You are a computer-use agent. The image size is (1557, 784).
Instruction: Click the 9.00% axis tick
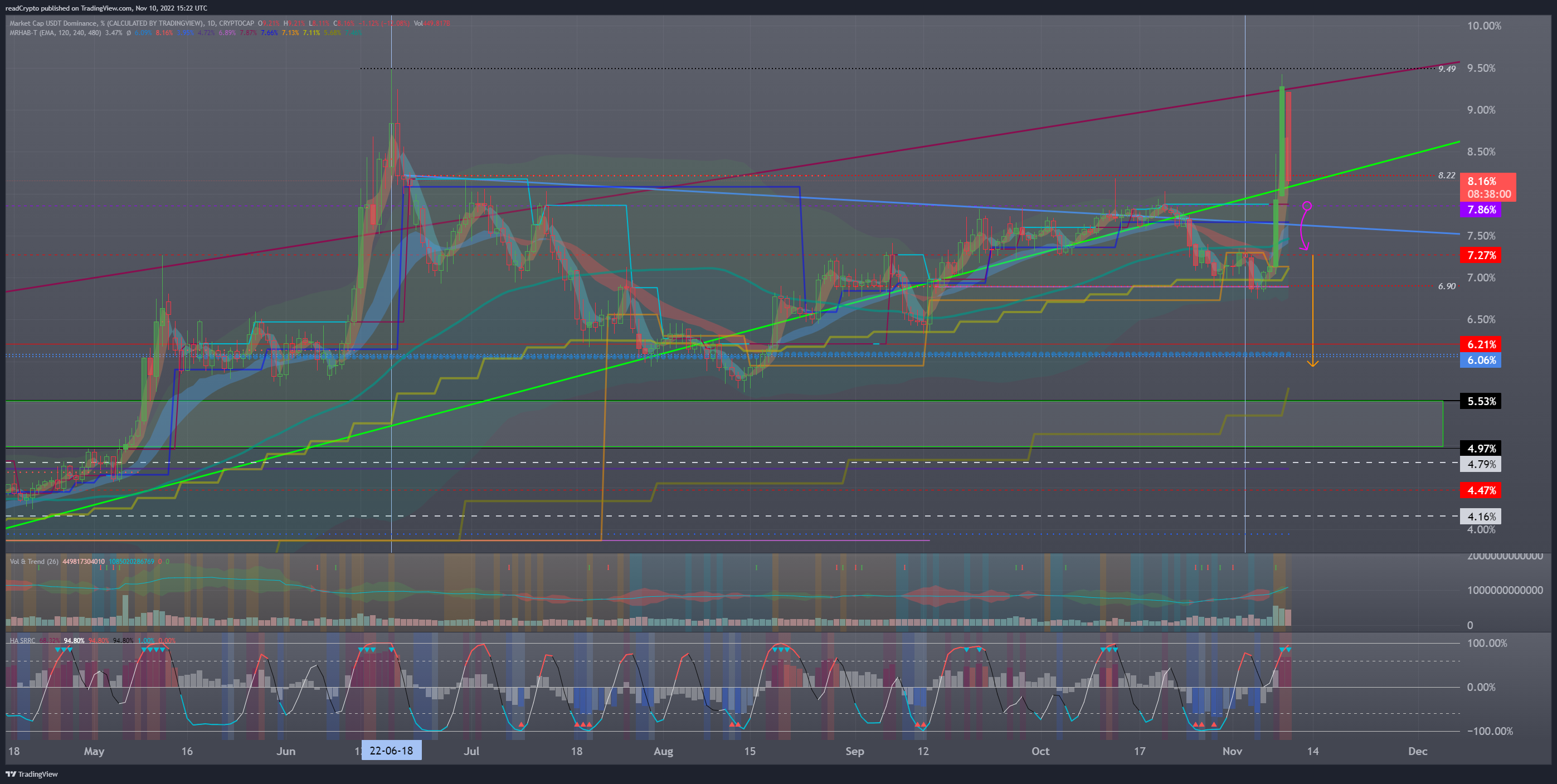pos(1481,110)
